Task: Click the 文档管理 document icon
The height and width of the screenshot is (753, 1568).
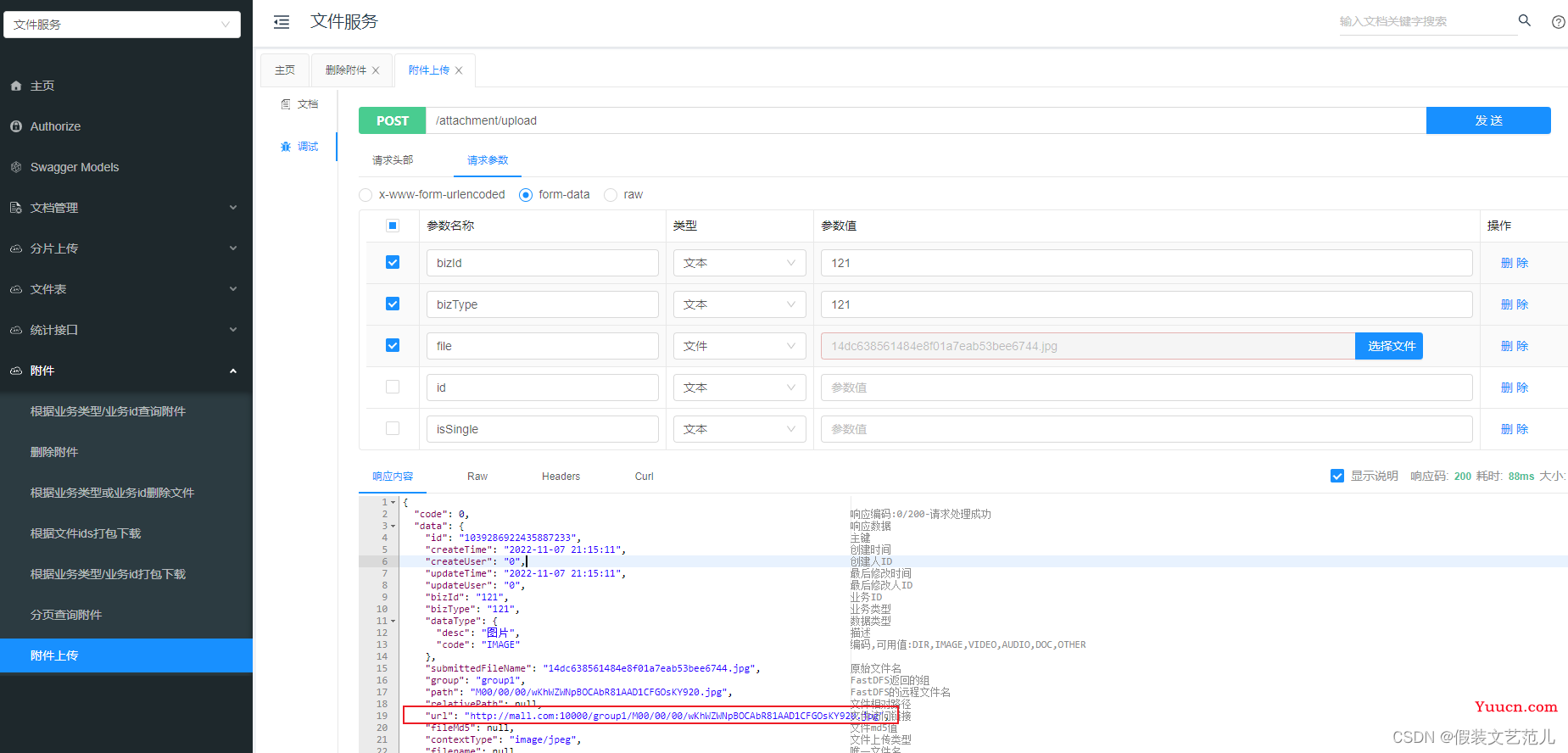Action: click(x=16, y=208)
